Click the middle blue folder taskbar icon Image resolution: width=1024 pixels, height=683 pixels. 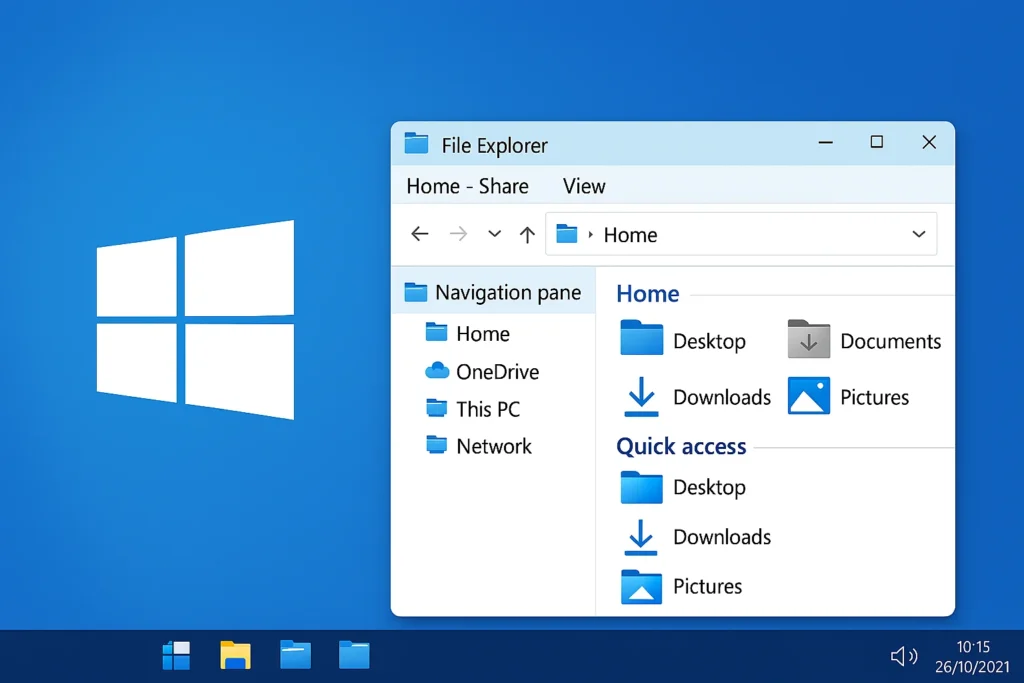pos(295,655)
